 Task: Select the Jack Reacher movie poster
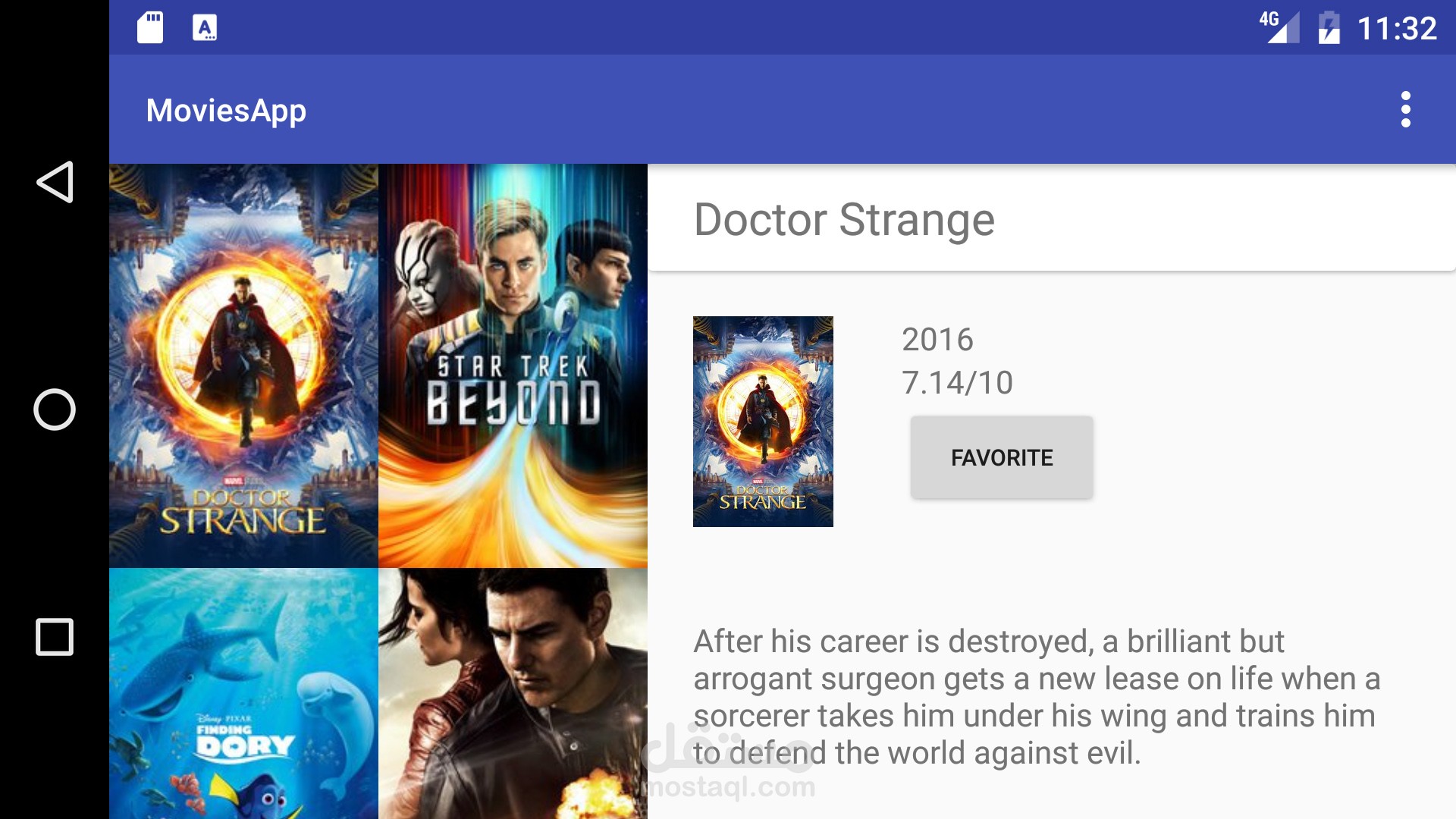point(513,693)
